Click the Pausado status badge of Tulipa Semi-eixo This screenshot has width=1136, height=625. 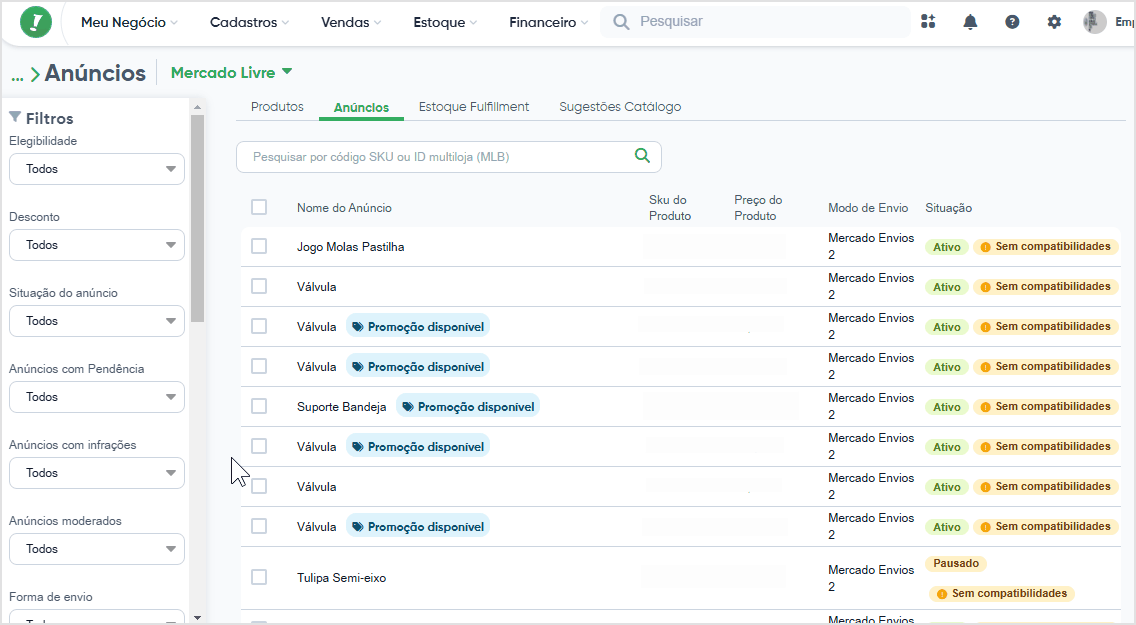(x=956, y=563)
